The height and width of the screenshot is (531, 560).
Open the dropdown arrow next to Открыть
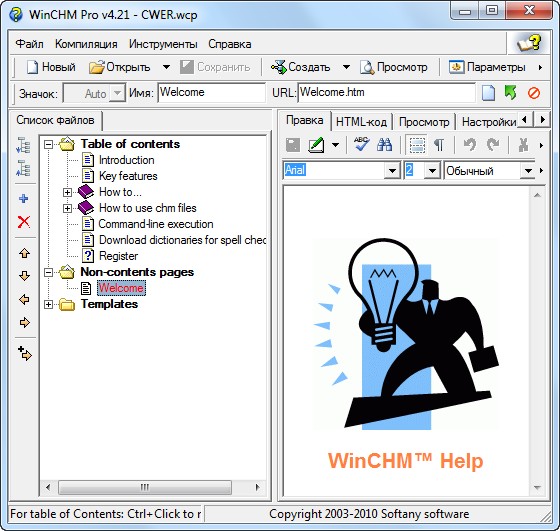(x=166, y=67)
